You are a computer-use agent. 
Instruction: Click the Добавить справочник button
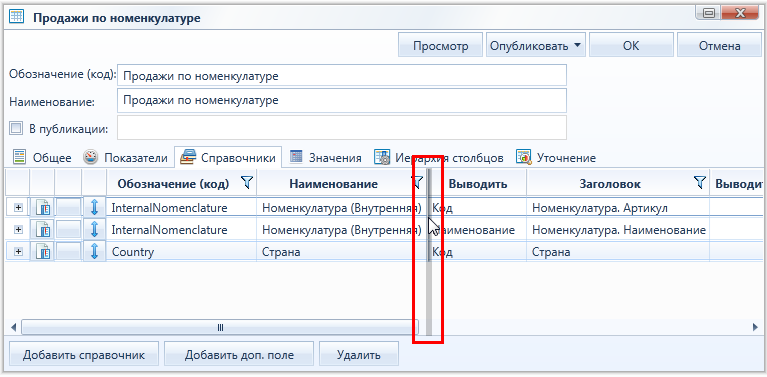[x=84, y=355]
